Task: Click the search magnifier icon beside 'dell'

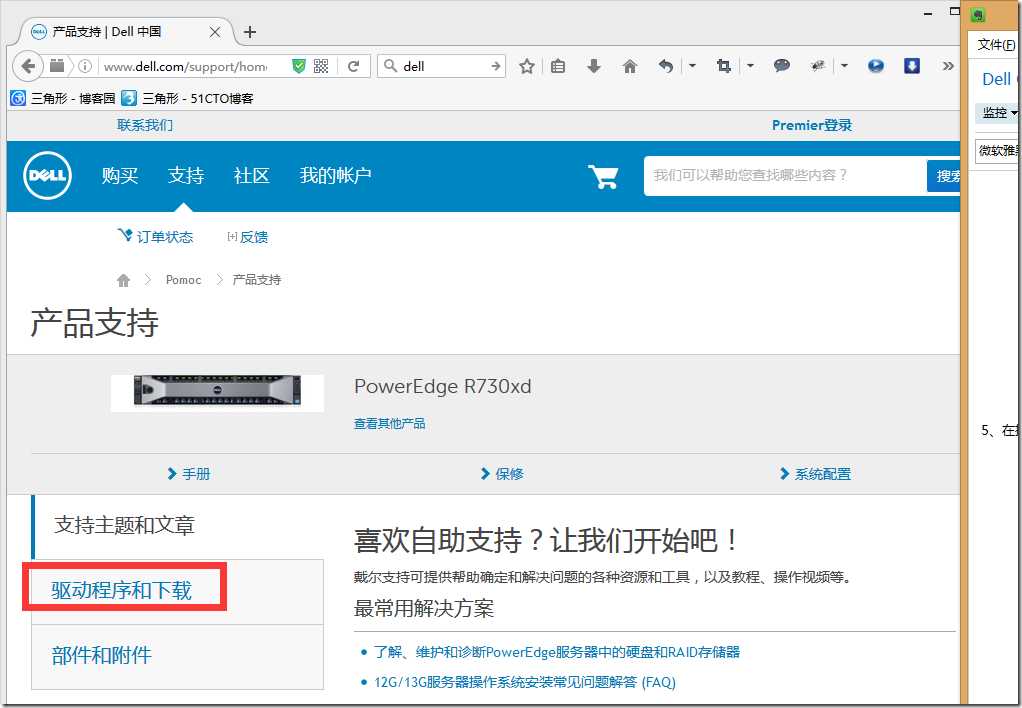Action: pyautogui.click(x=390, y=66)
